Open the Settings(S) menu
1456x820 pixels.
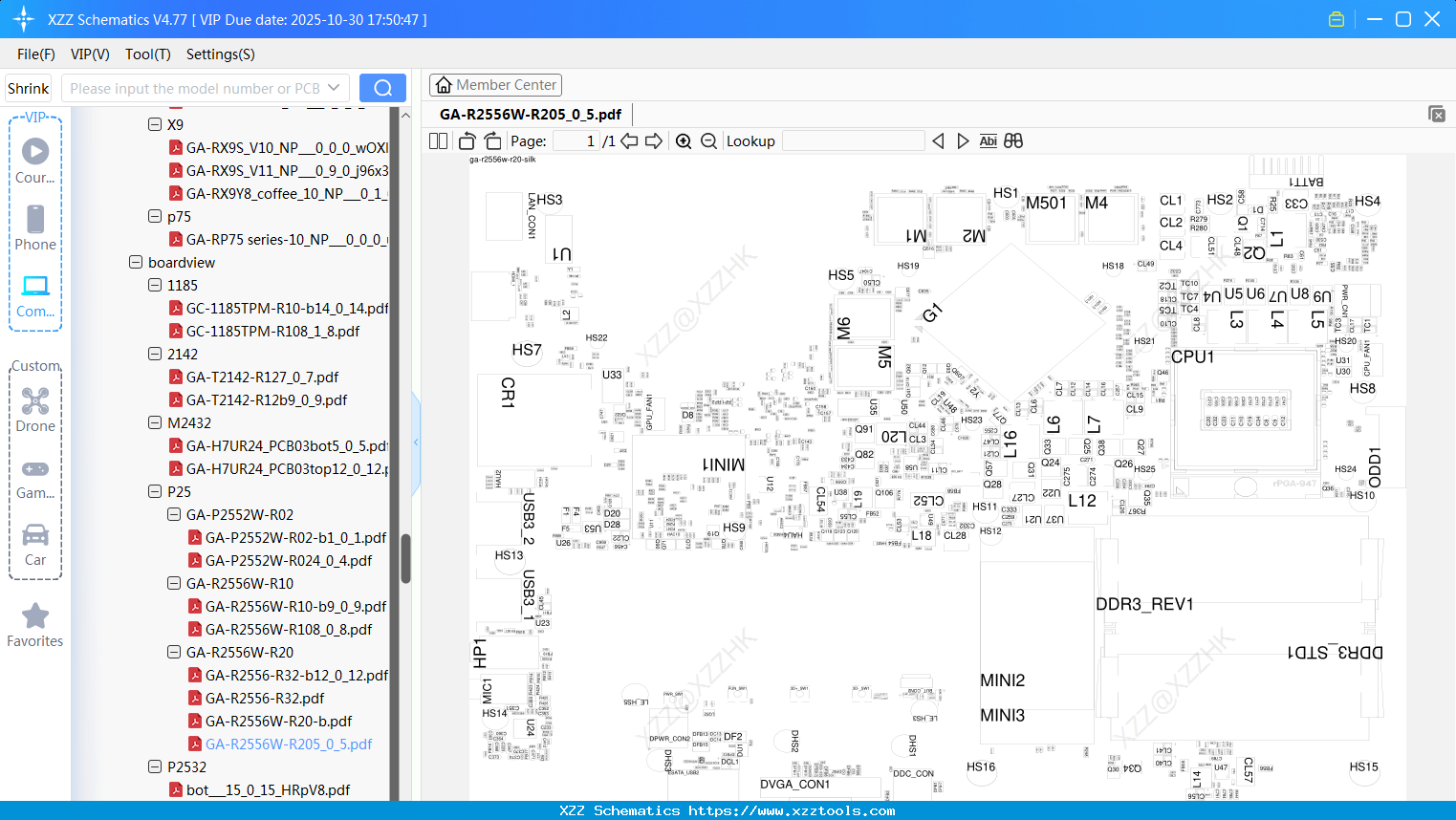(221, 54)
